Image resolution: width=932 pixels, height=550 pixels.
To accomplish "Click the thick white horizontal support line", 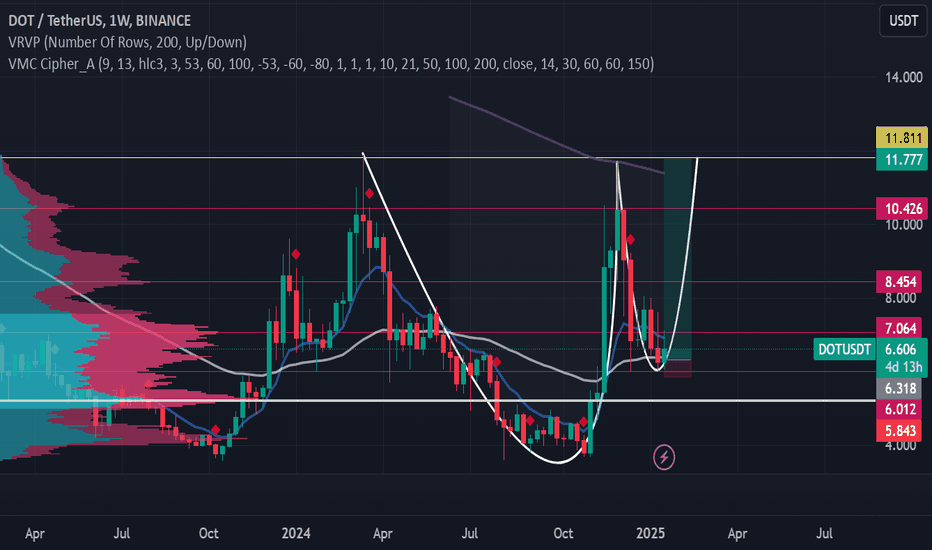I will (x=438, y=400).
